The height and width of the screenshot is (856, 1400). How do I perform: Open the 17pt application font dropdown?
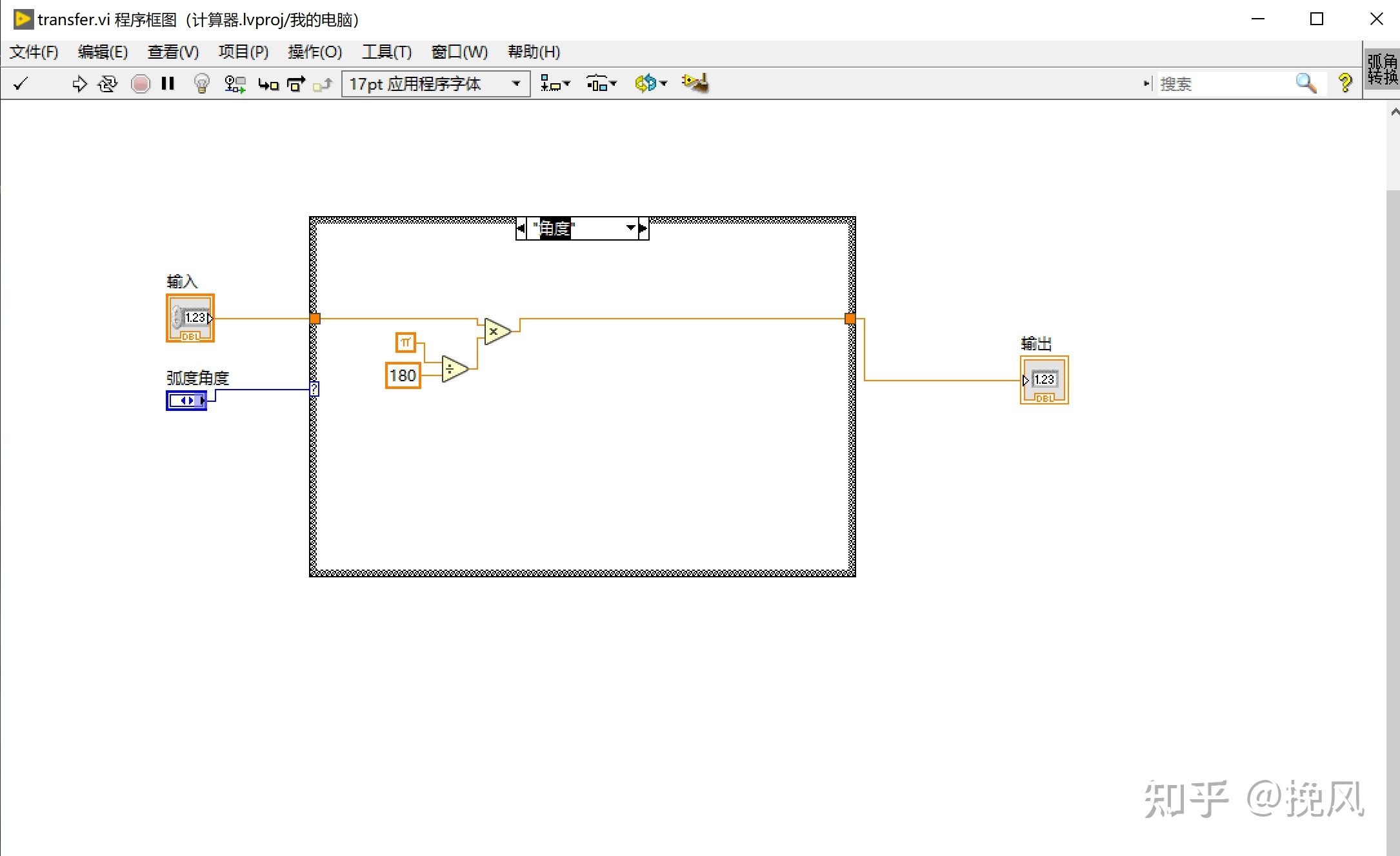tap(435, 84)
